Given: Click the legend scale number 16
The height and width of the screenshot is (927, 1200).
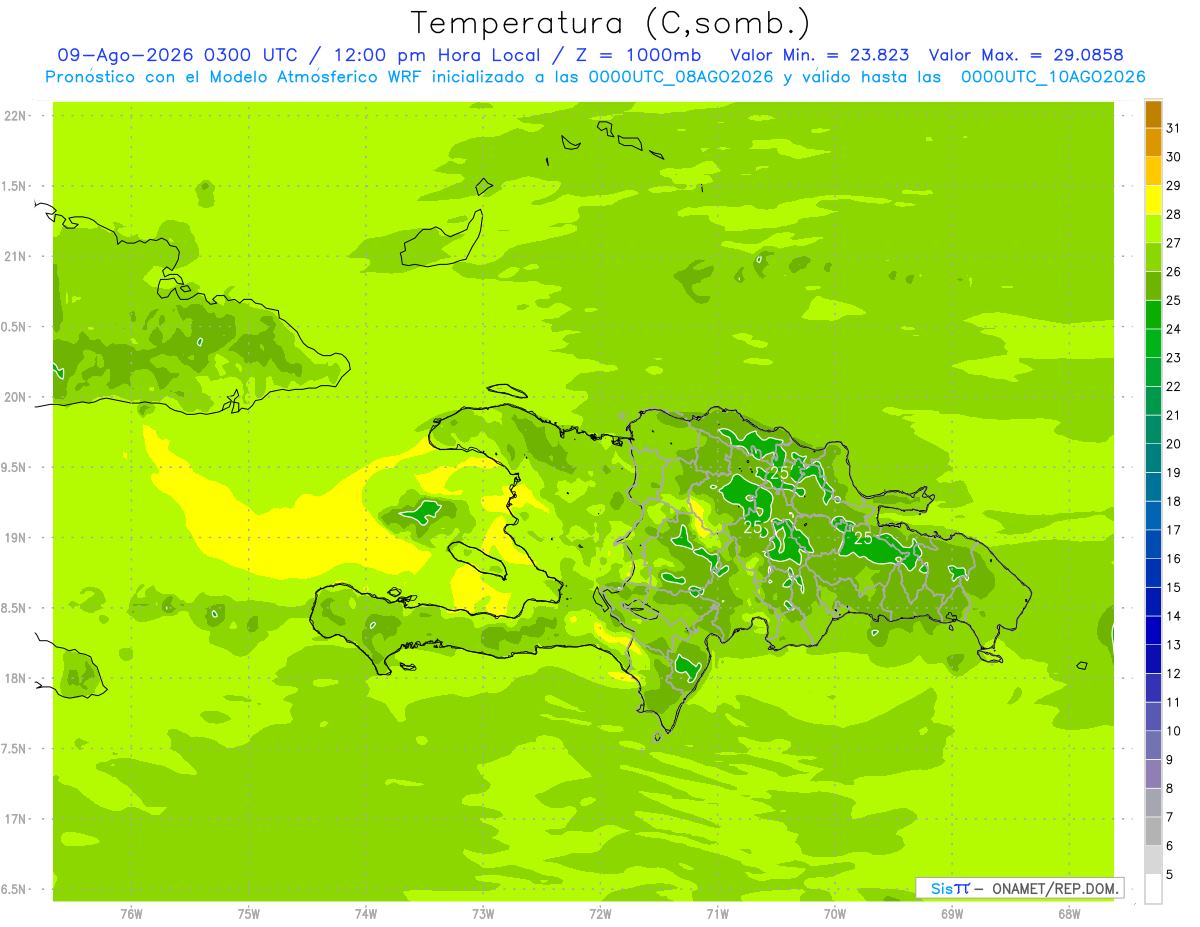Looking at the screenshot, I should click(1173, 559).
